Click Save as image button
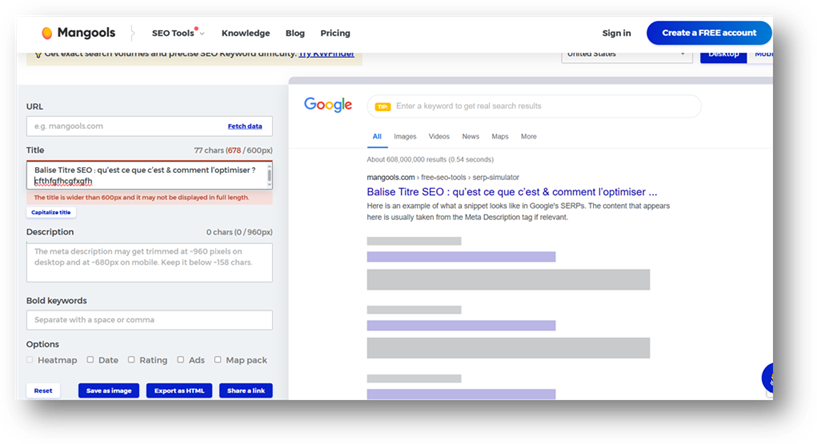Screen dimensions: 817x444 coord(108,390)
